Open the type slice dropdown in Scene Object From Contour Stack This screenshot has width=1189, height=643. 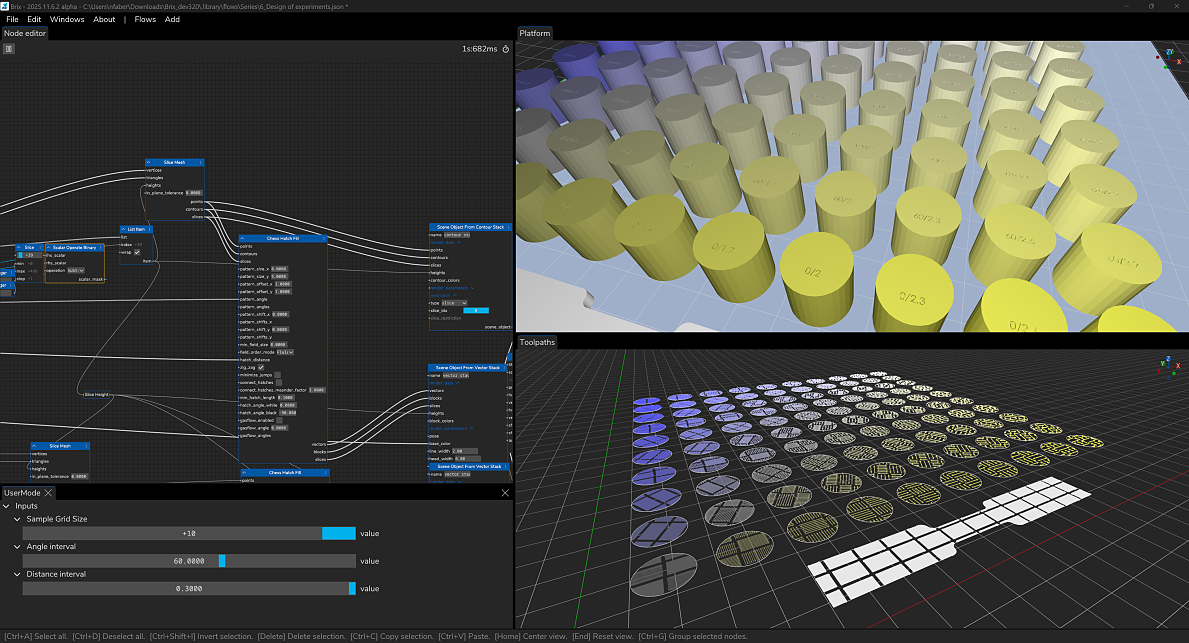click(453, 303)
